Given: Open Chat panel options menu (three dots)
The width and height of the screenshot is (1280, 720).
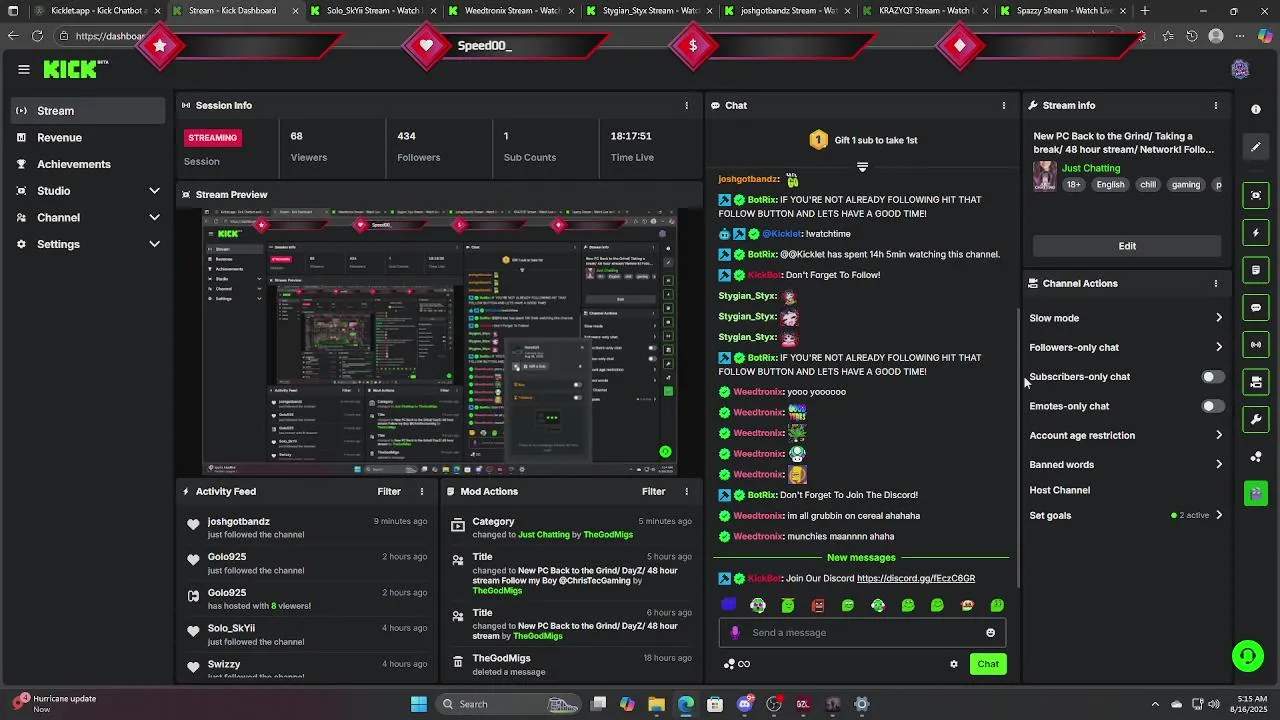Looking at the screenshot, I should [1003, 105].
